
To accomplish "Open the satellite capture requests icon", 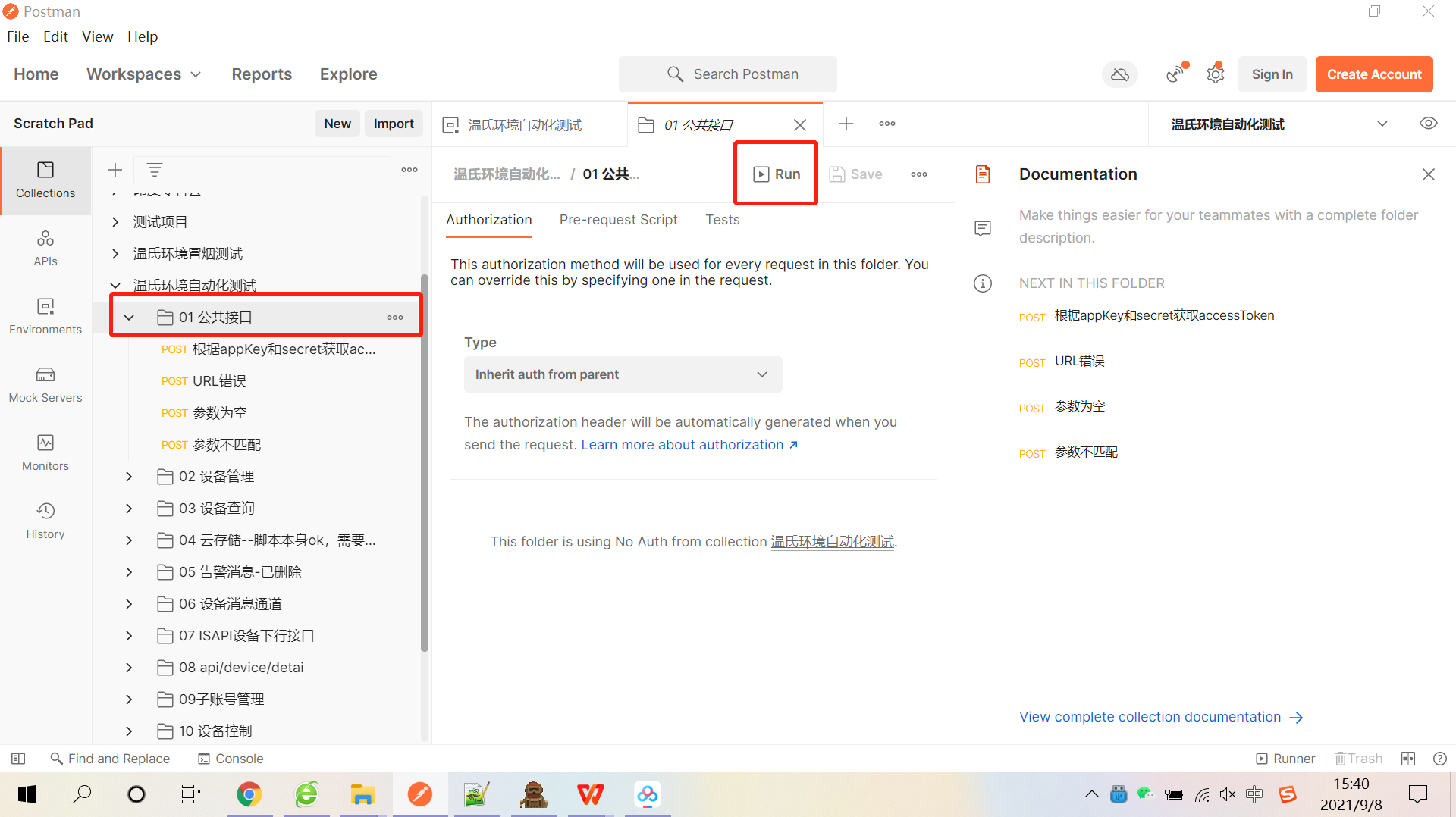I will click(1175, 74).
